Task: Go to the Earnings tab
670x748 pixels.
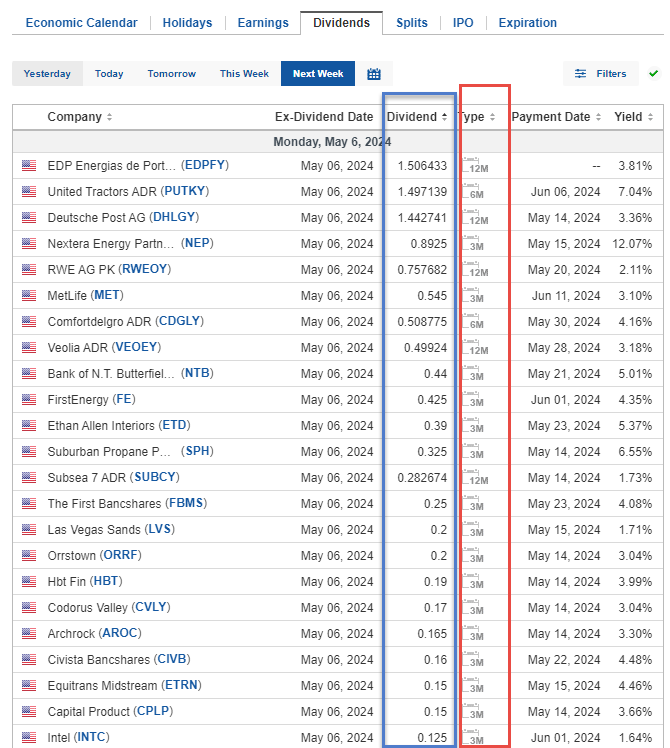Action: pos(263,23)
